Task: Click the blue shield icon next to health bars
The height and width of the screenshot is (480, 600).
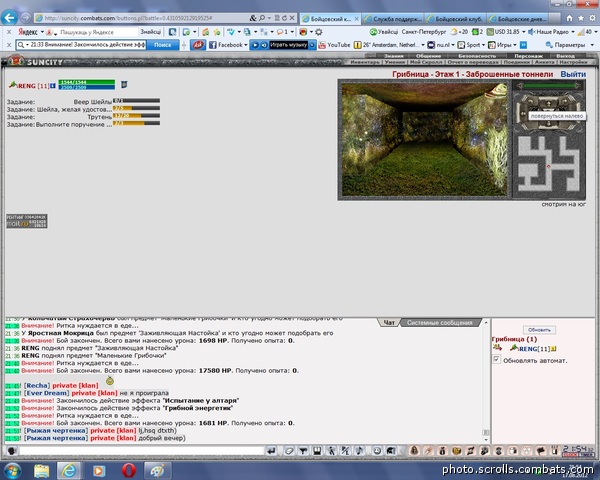Action: pos(124,84)
